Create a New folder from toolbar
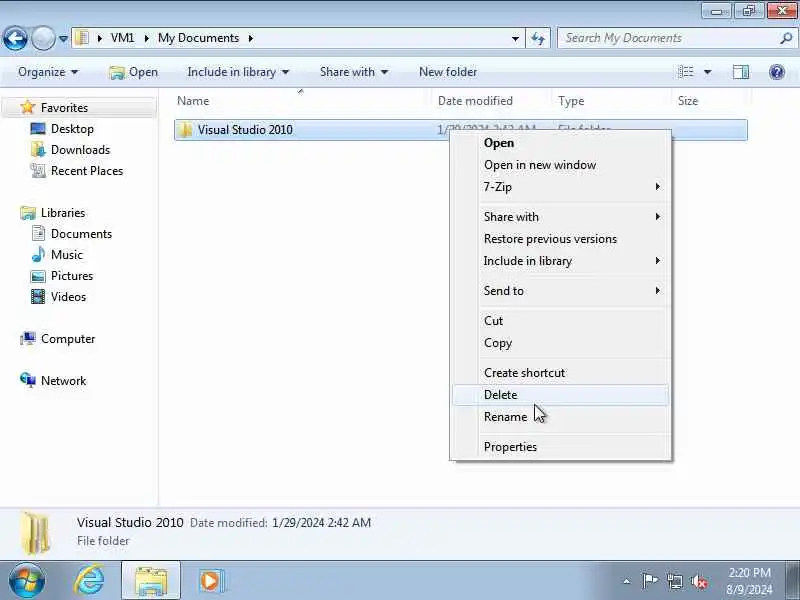Viewport: 800px width, 600px height. tap(448, 72)
